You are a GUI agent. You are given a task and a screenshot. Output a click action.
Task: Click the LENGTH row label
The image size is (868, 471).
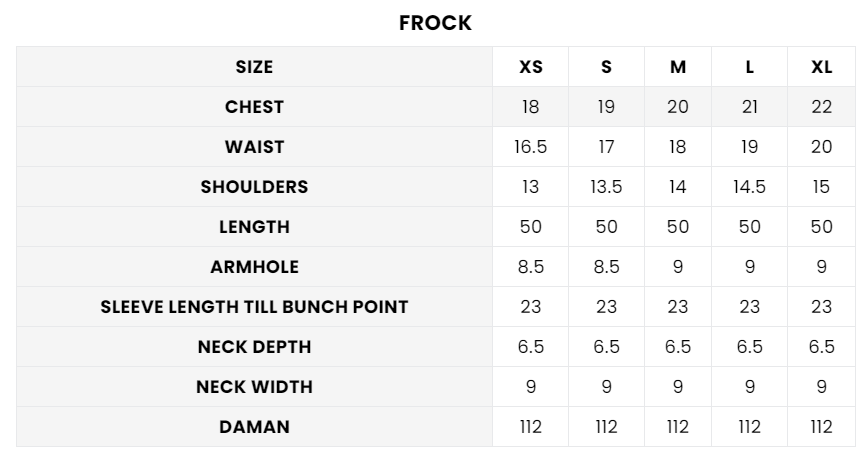[254, 227]
